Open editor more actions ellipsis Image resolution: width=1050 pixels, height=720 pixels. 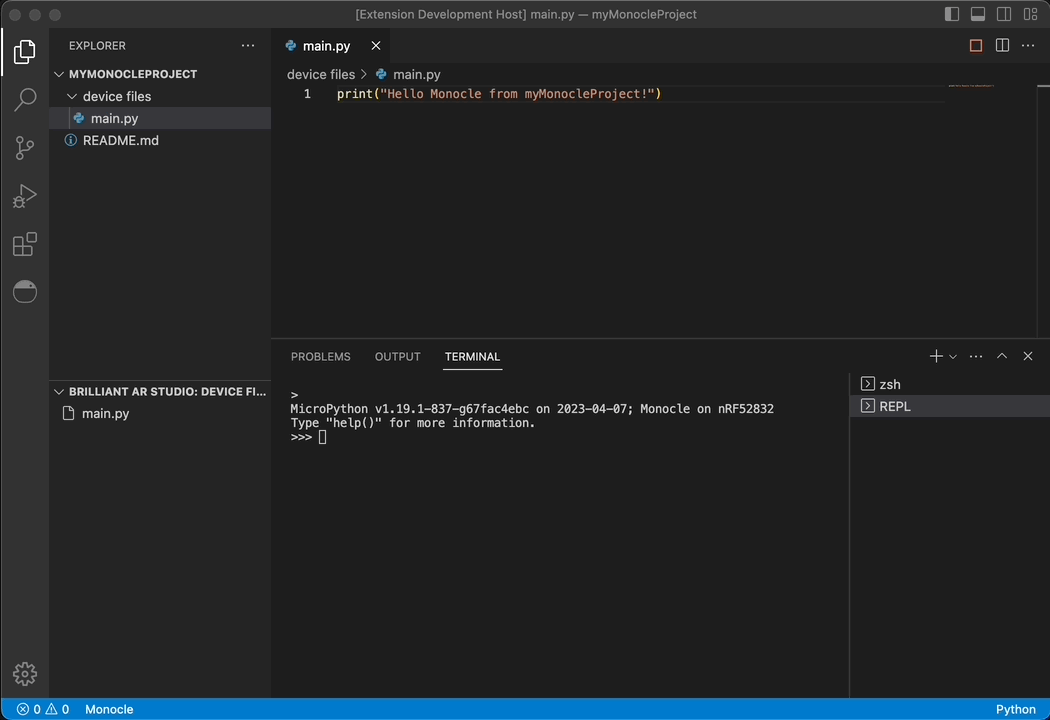coord(1028,46)
